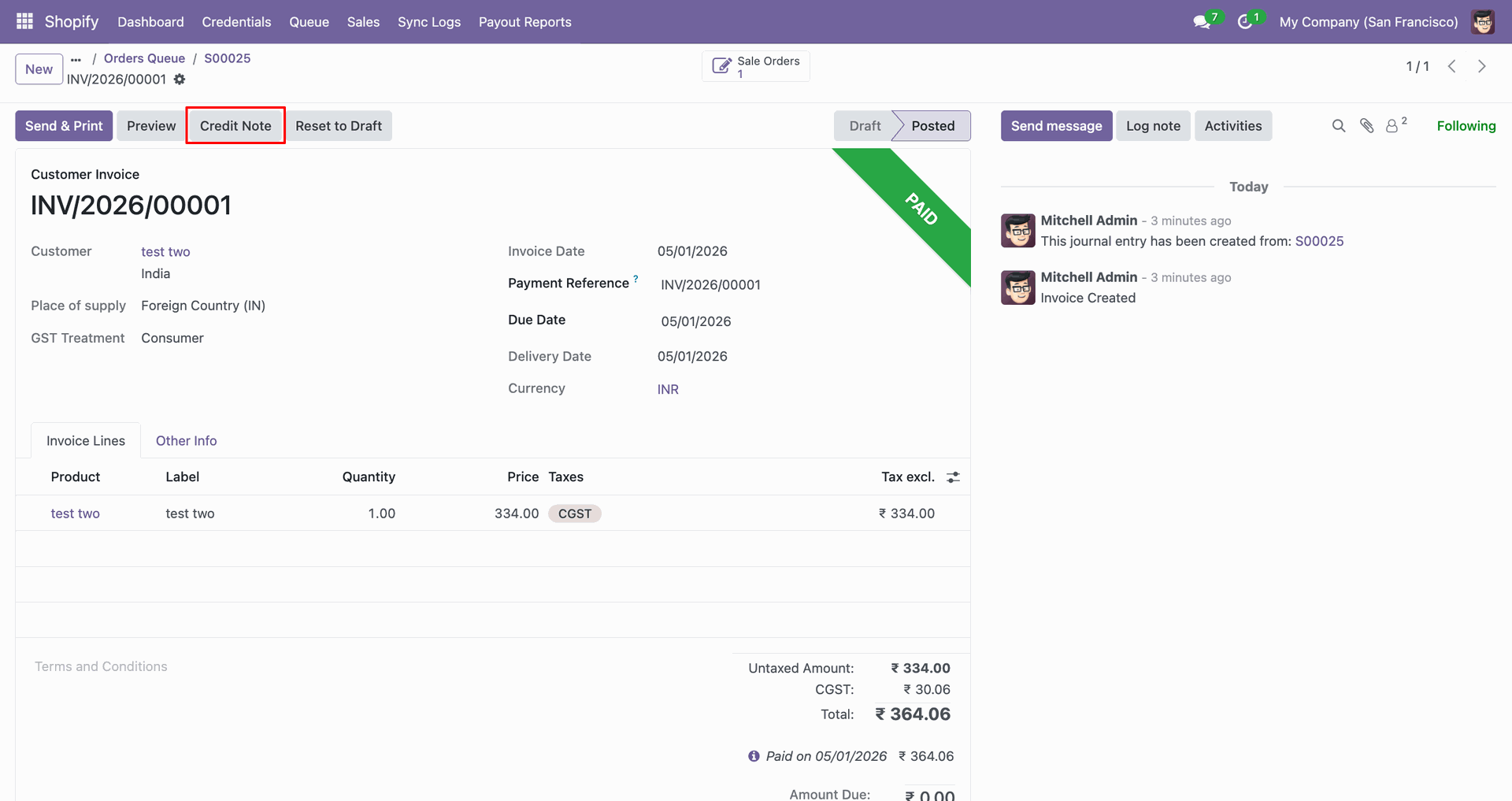The image size is (1512, 801).
Task: Open activities clock icon in navbar
Action: pos(1245,22)
